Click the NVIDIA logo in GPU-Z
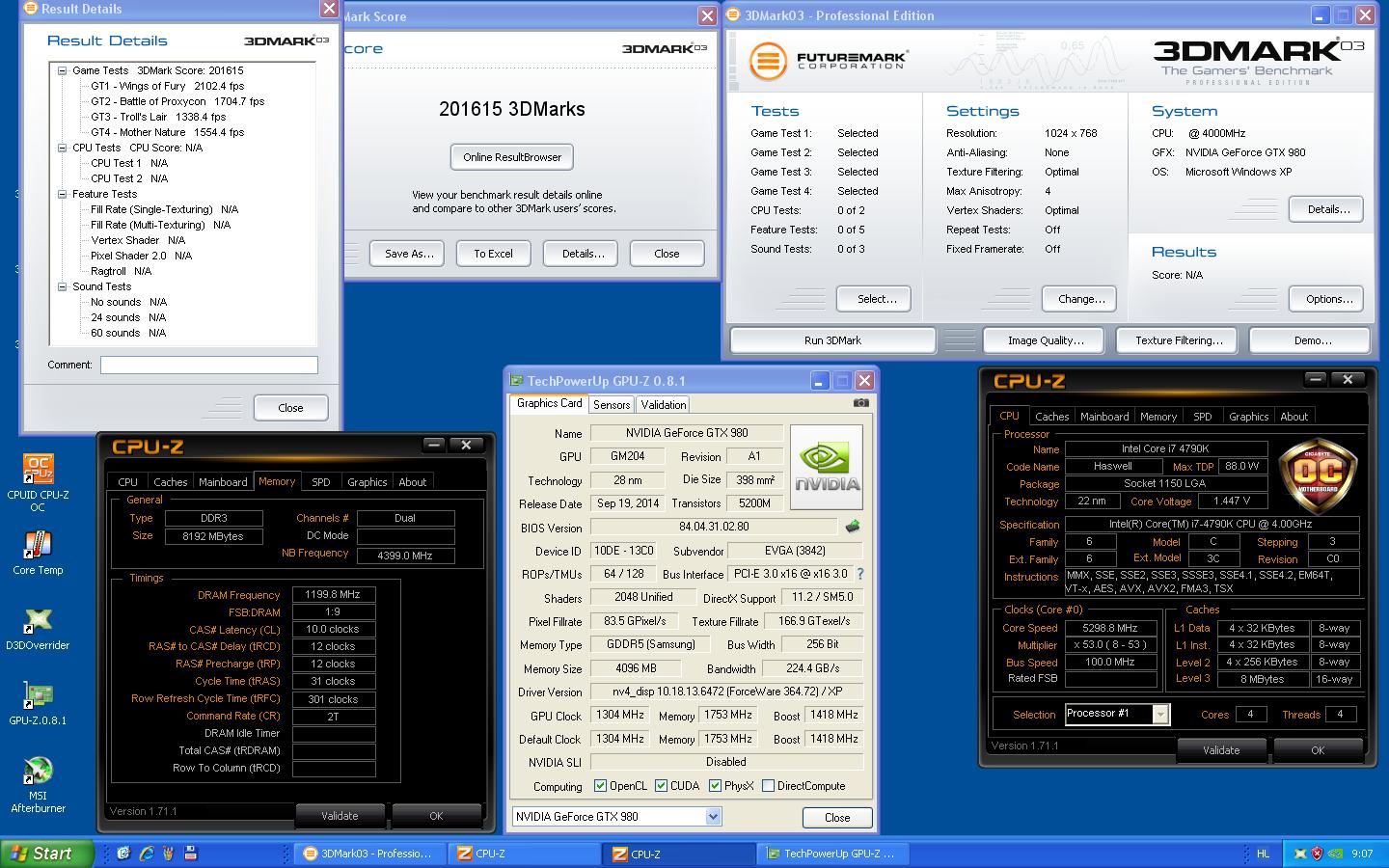The width and height of the screenshot is (1389, 868). click(x=827, y=468)
